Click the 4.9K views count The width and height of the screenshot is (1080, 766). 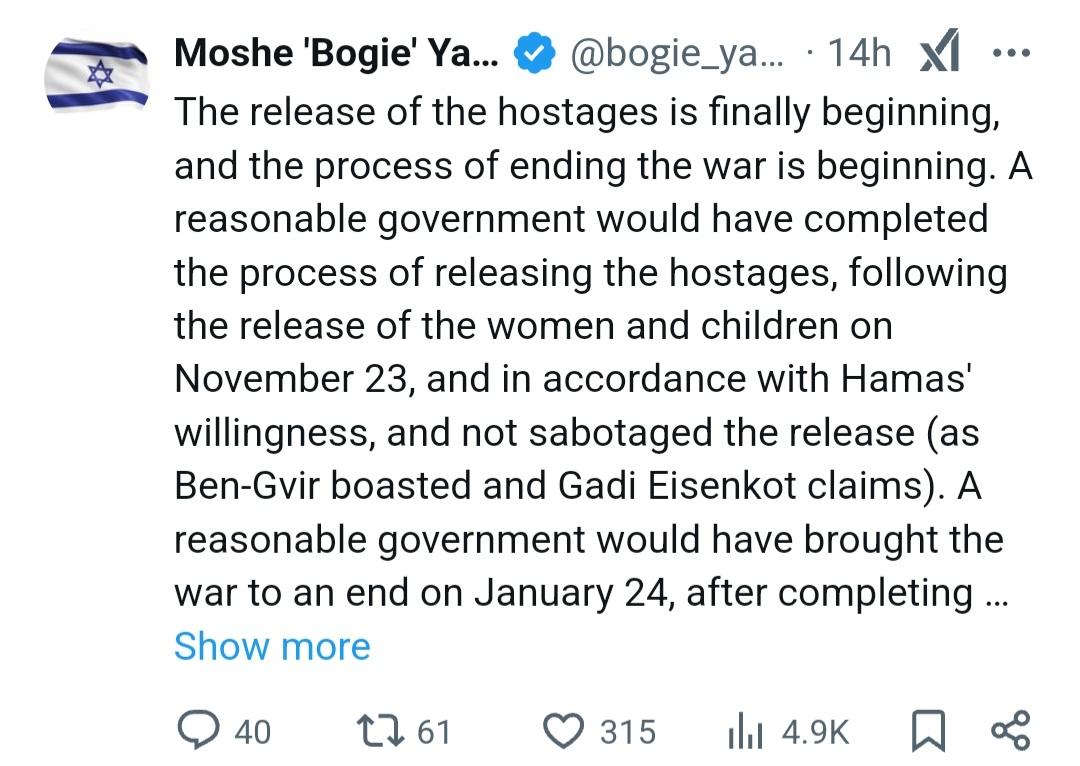coord(815,732)
